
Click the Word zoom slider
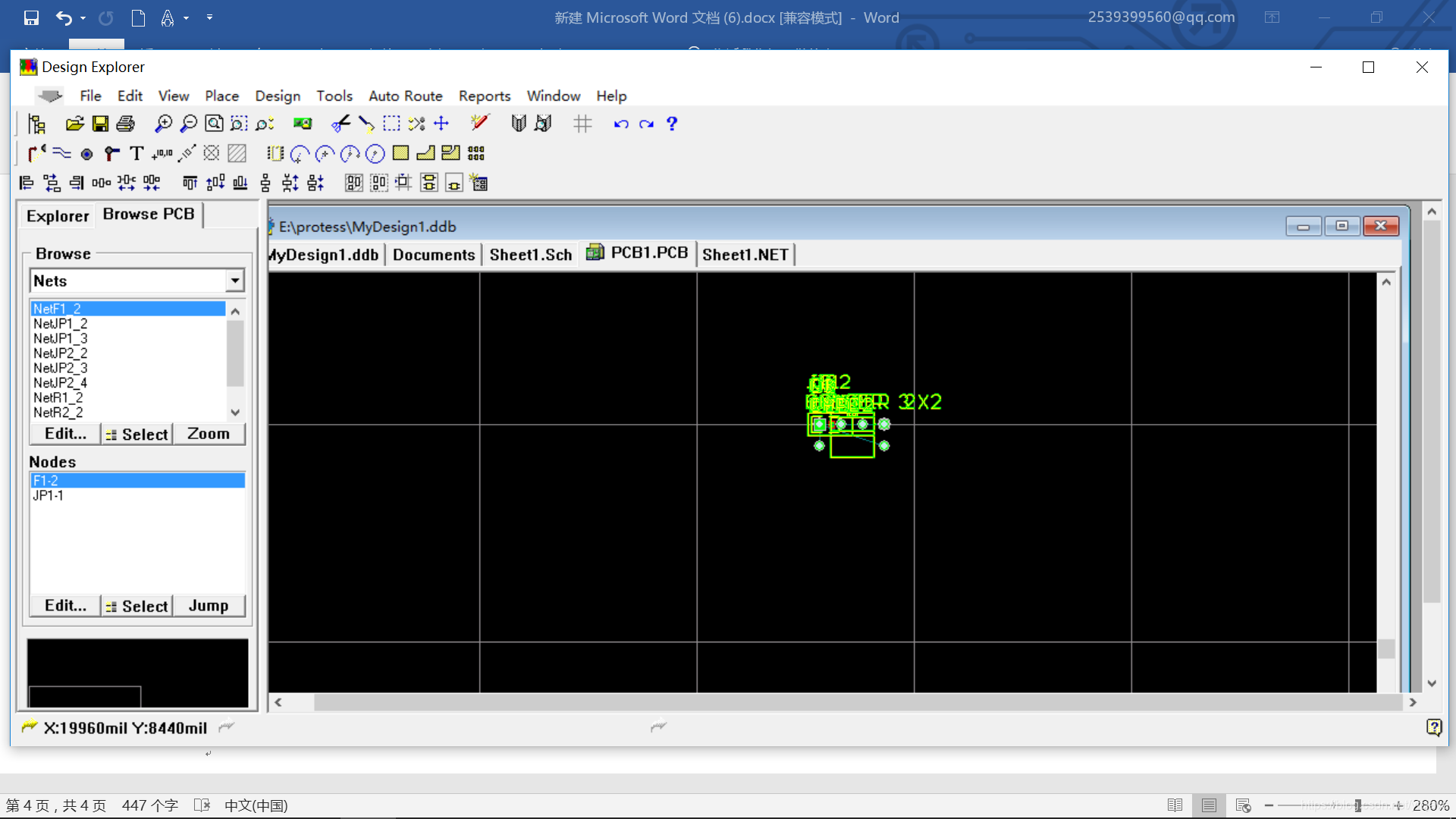pos(1357,805)
